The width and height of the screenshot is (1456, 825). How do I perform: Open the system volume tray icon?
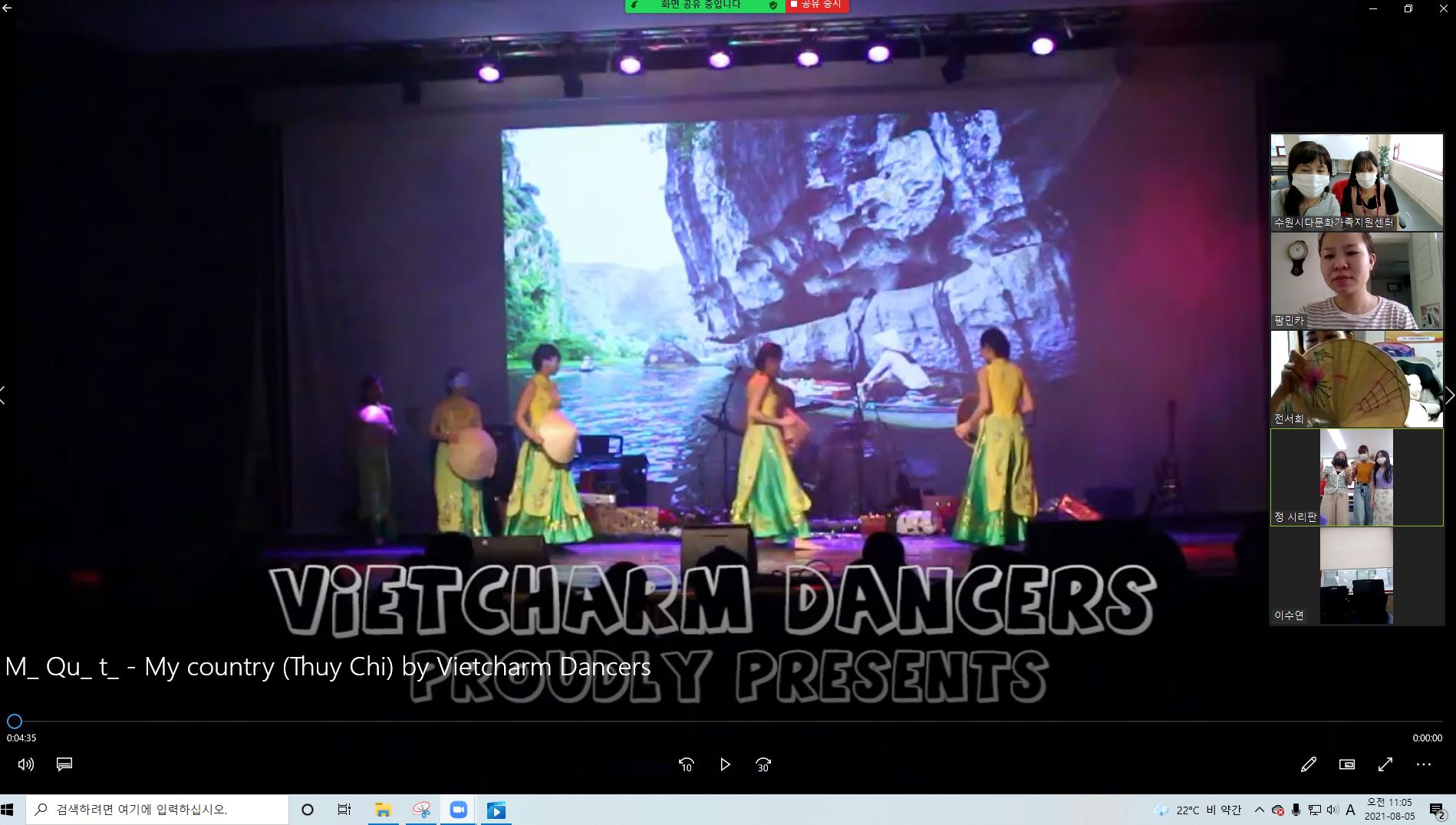pyautogui.click(x=1332, y=810)
